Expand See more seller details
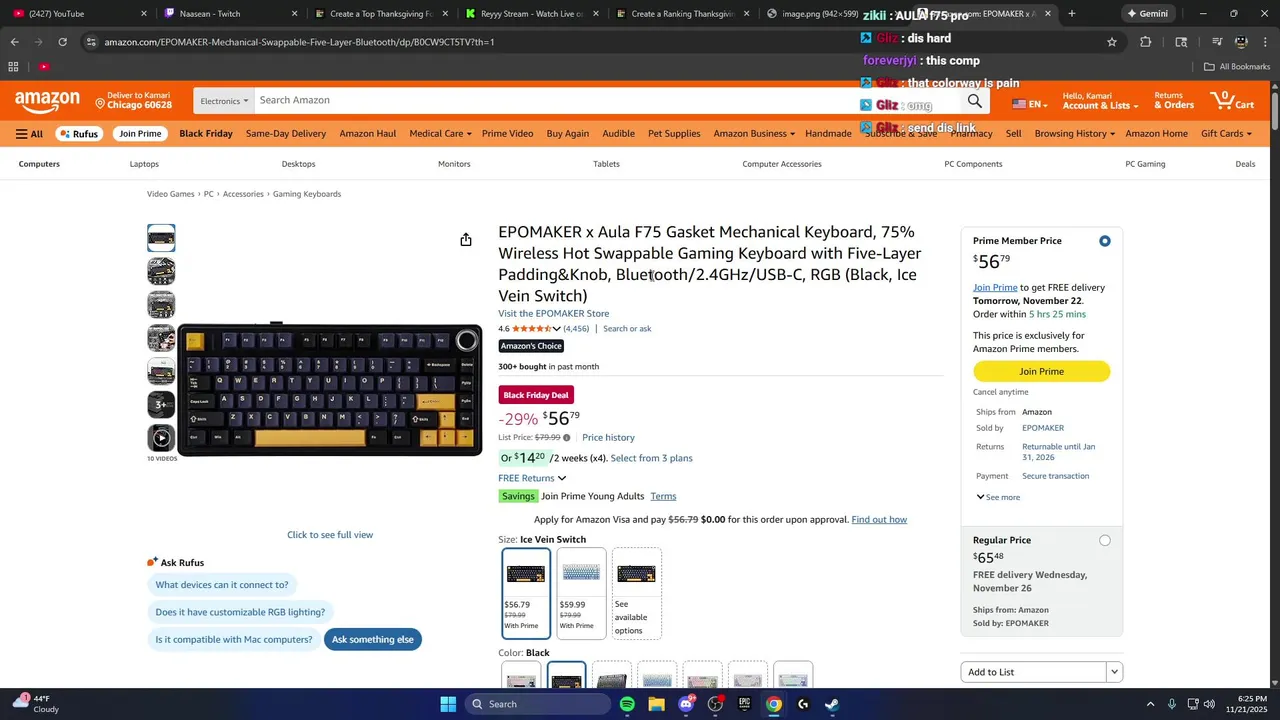This screenshot has width=1280, height=720. tap(998, 497)
